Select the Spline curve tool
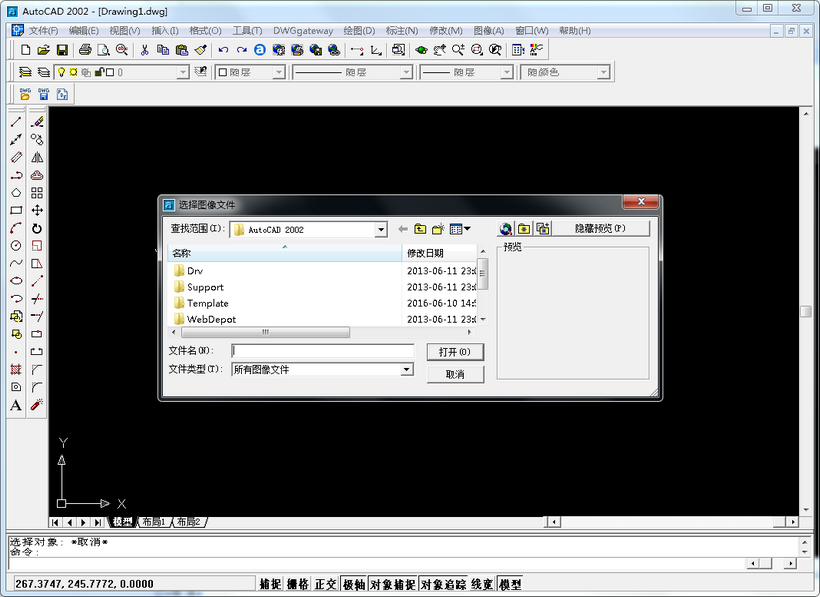 click(x=16, y=263)
